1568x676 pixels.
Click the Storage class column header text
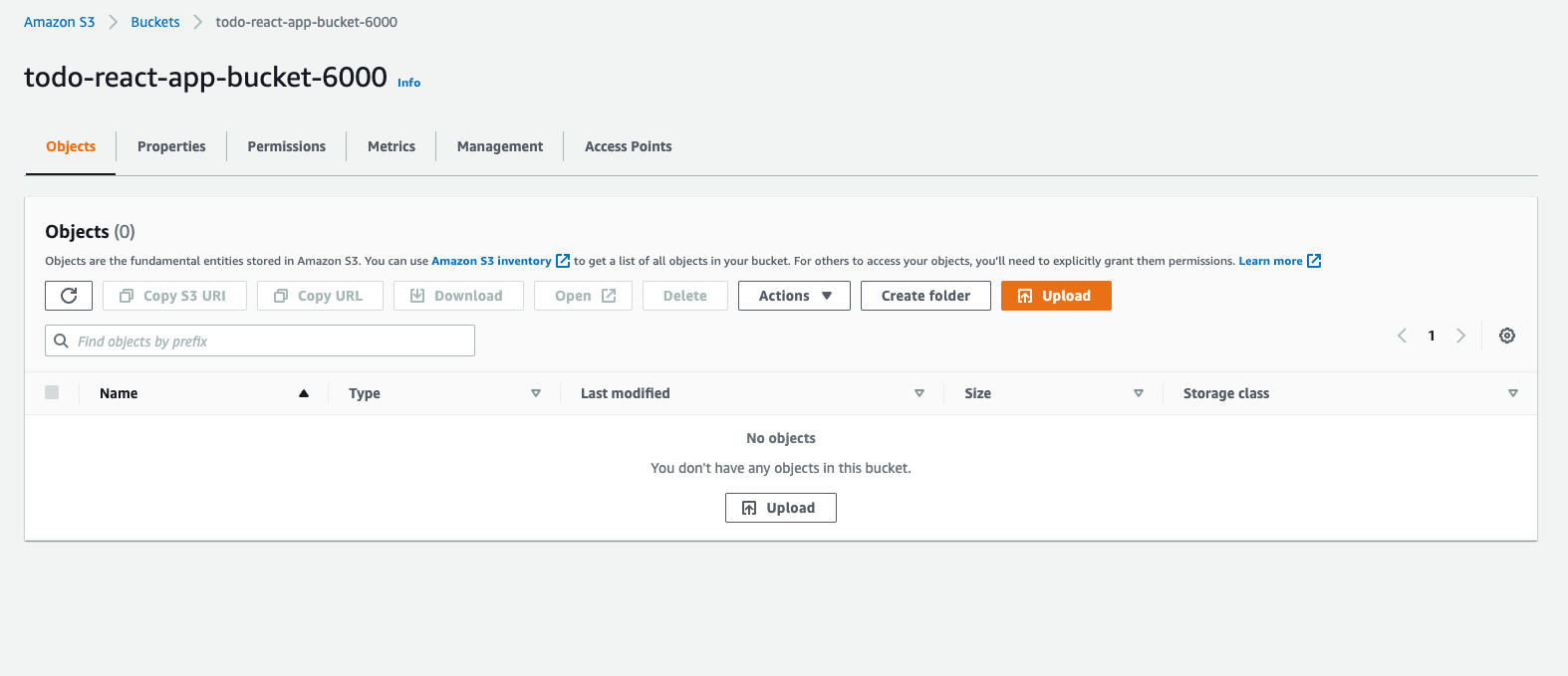click(1226, 393)
